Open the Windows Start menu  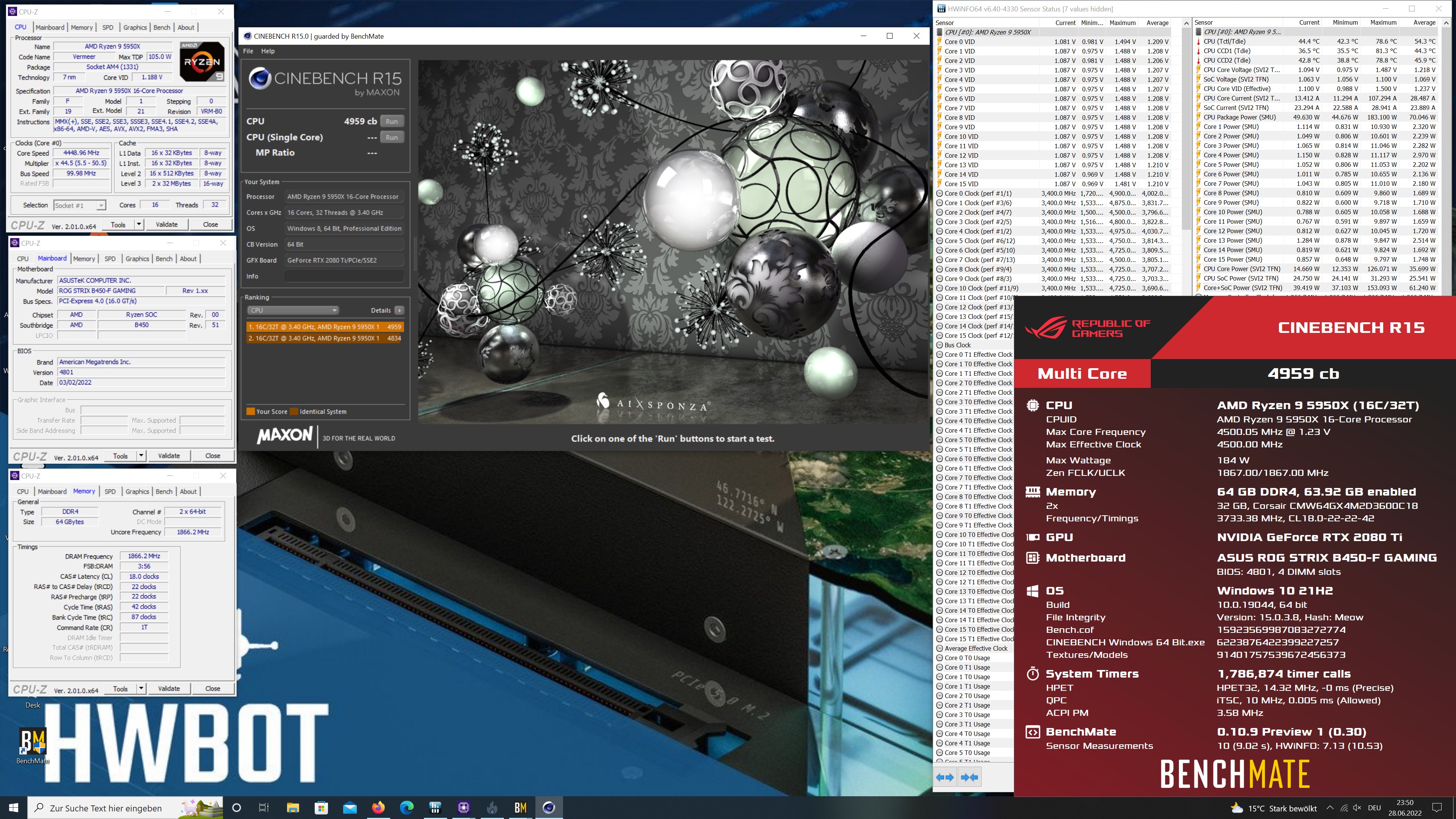(14, 808)
